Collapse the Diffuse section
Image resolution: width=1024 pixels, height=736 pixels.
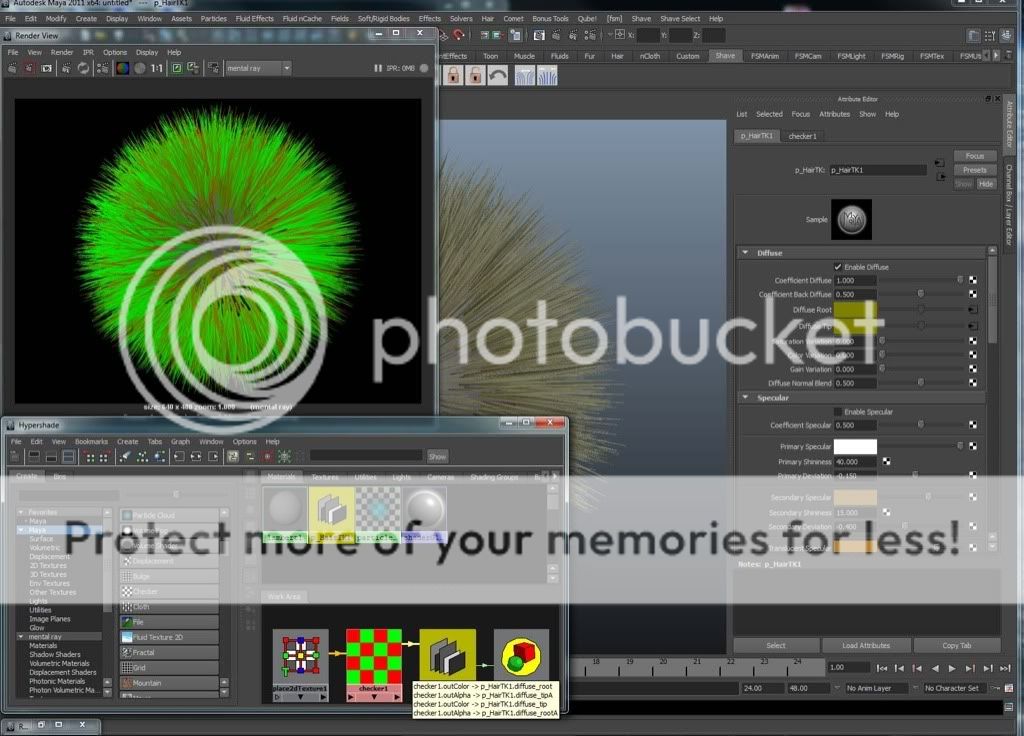(x=745, y=253)
